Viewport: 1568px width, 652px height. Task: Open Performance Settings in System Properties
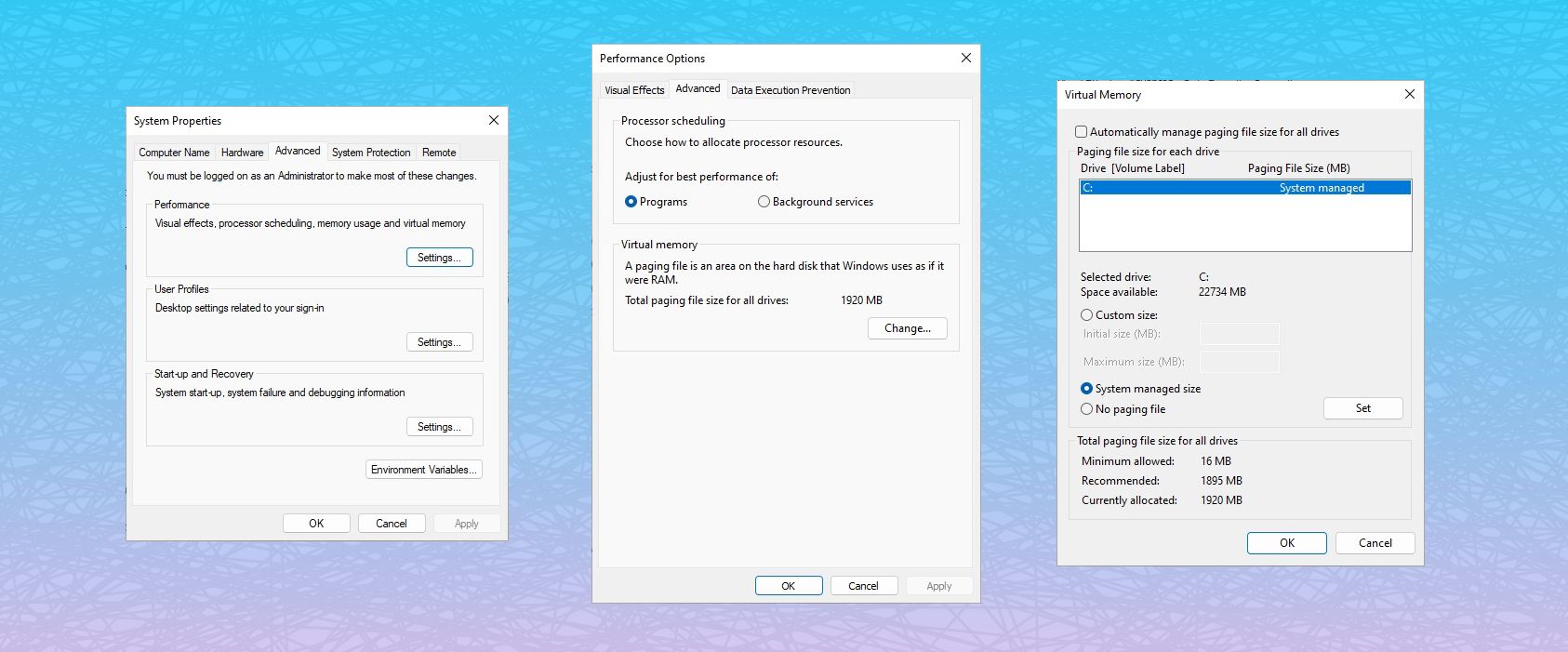(x=439, y=258)
